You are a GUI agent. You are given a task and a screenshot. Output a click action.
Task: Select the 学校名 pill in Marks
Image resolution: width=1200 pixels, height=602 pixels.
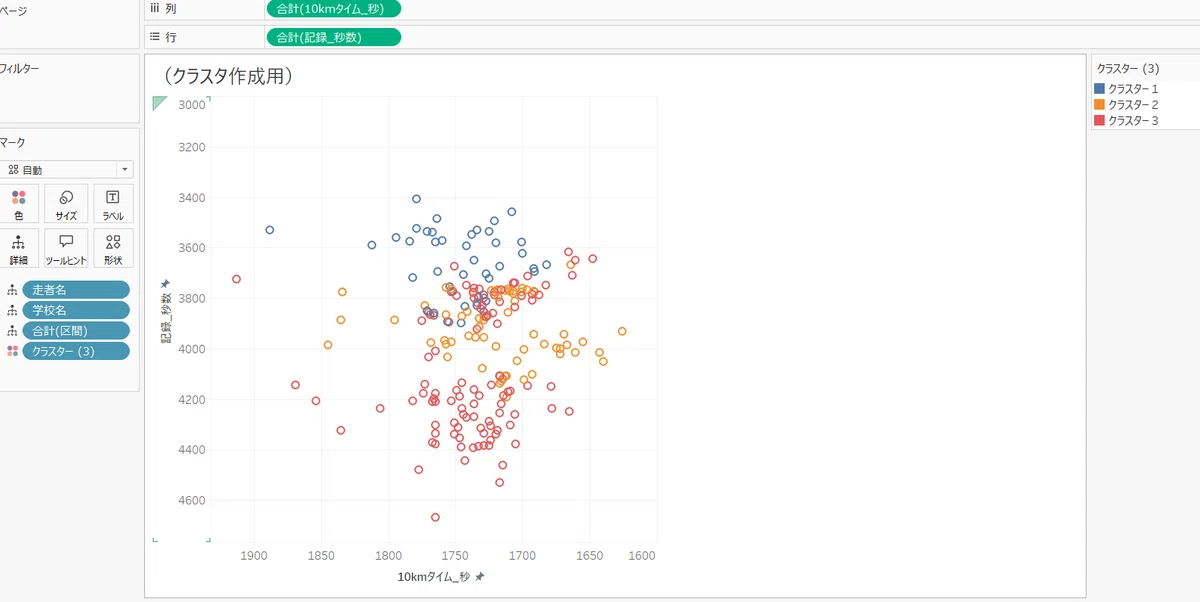click(x=76, y=310)
